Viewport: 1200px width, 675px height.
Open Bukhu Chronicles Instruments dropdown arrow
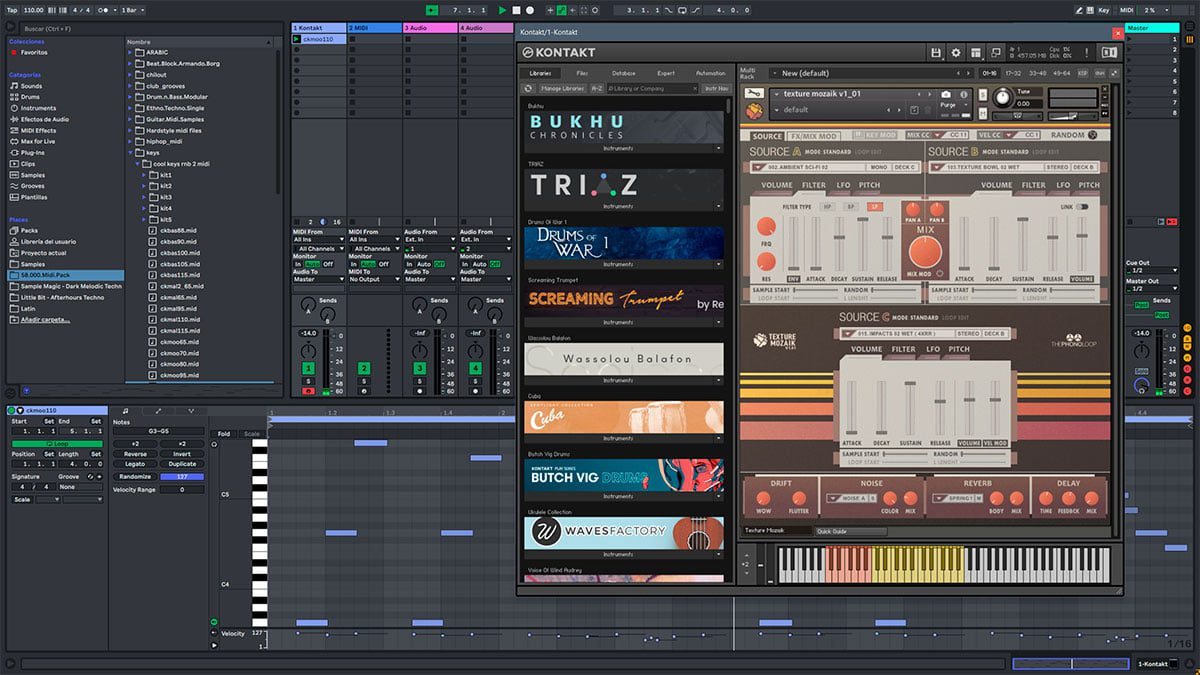pos(716,148)
